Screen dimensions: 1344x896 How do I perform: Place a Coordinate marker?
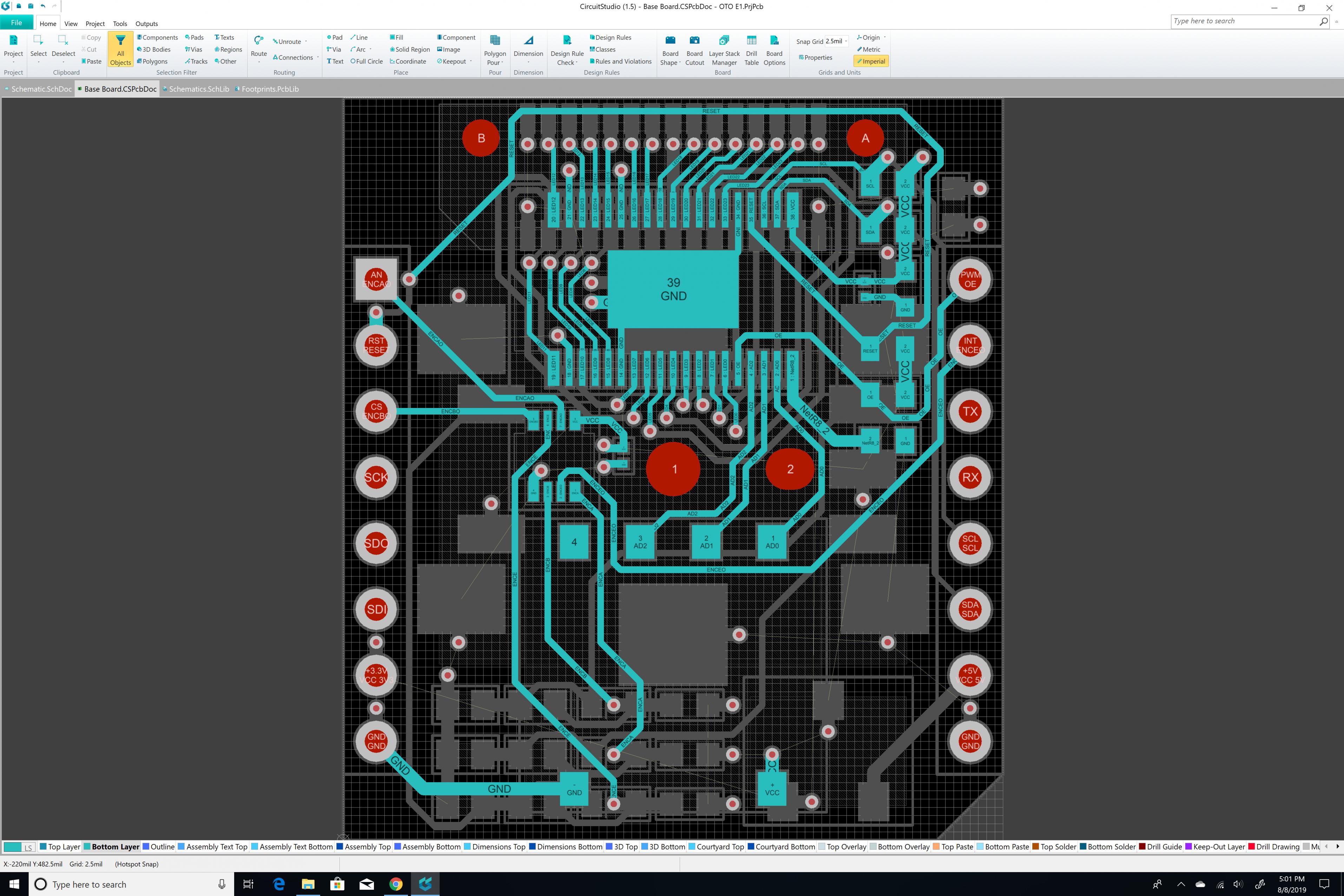pyautogui.click(x=408, y=61)
